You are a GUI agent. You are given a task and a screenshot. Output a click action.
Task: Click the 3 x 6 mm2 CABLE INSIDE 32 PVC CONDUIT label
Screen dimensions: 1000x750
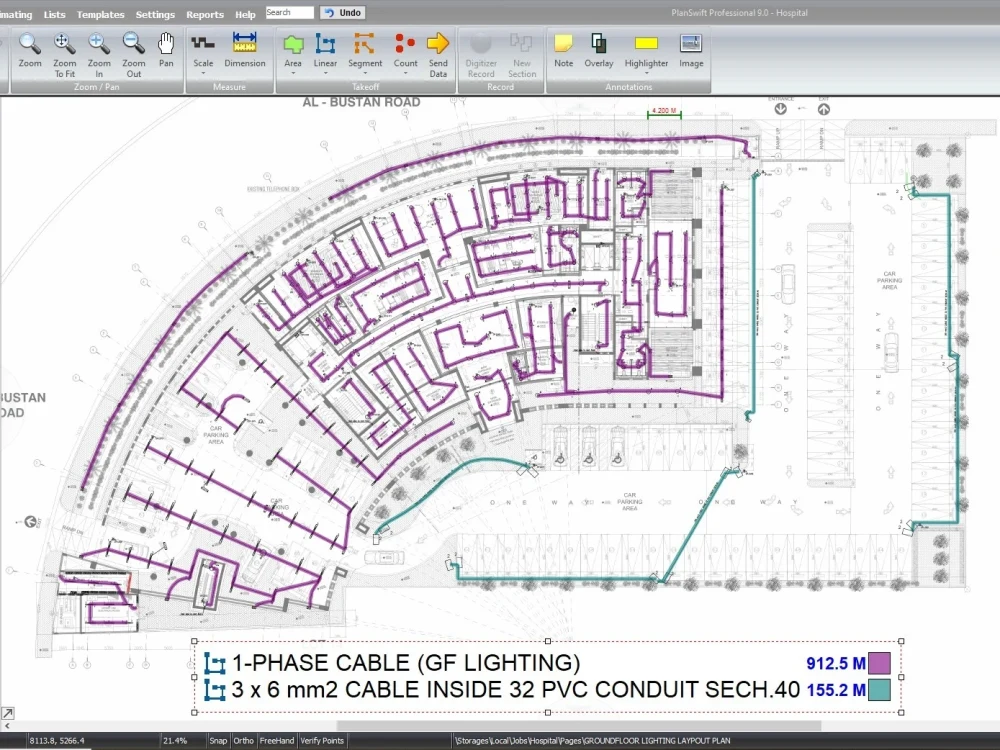click(515, 690)
